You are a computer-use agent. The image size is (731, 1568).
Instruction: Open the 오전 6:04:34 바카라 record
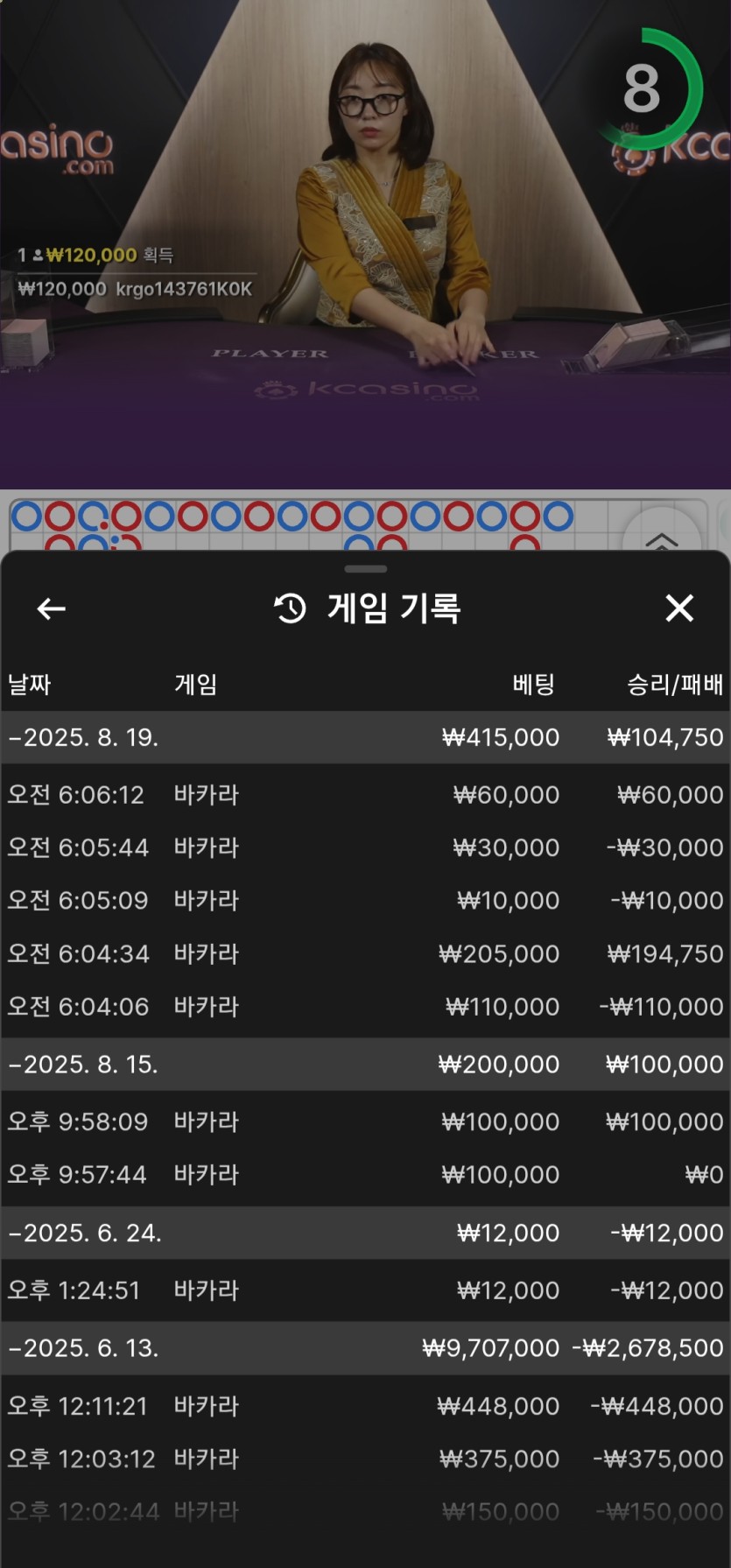365,953
